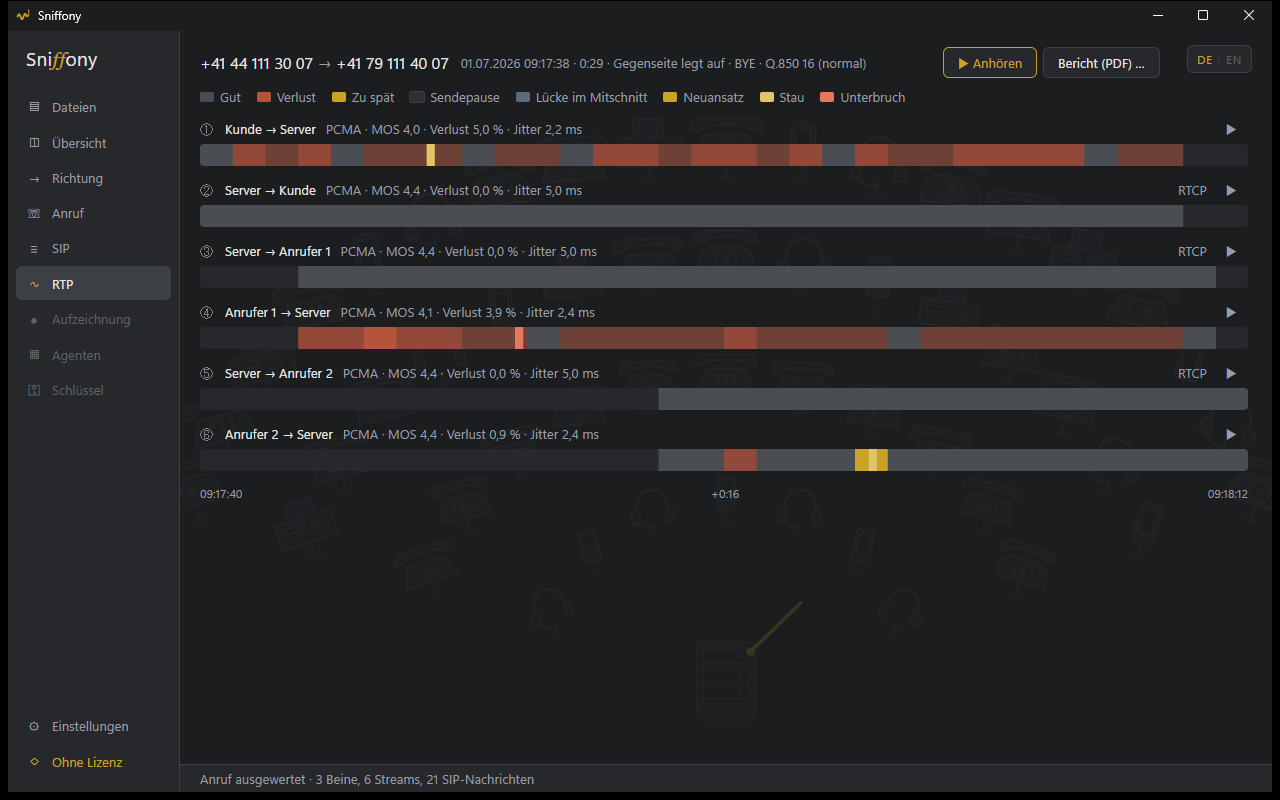
Task: Open RTCP for Server → Anrufer 1 stream
Action: click(1192, 252)
